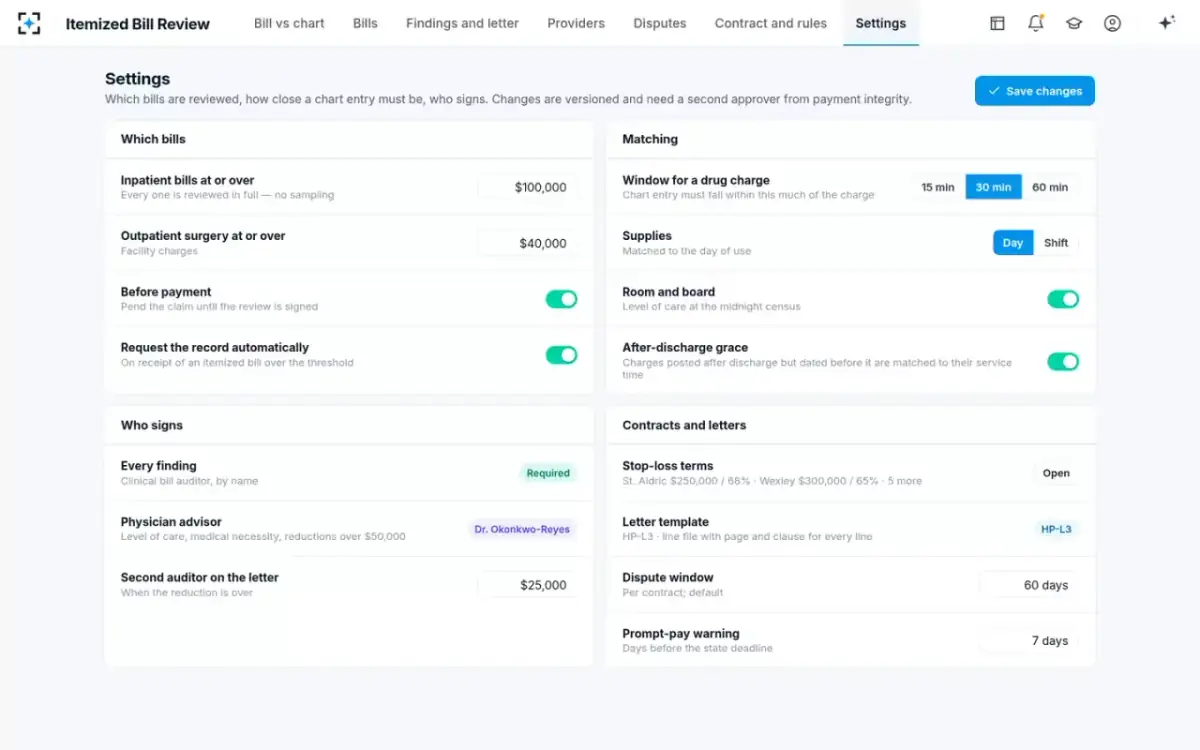Edit Dispute window 60 days field
The width and height of the screenshot is (1200, 750).
tap(1029, 585)
